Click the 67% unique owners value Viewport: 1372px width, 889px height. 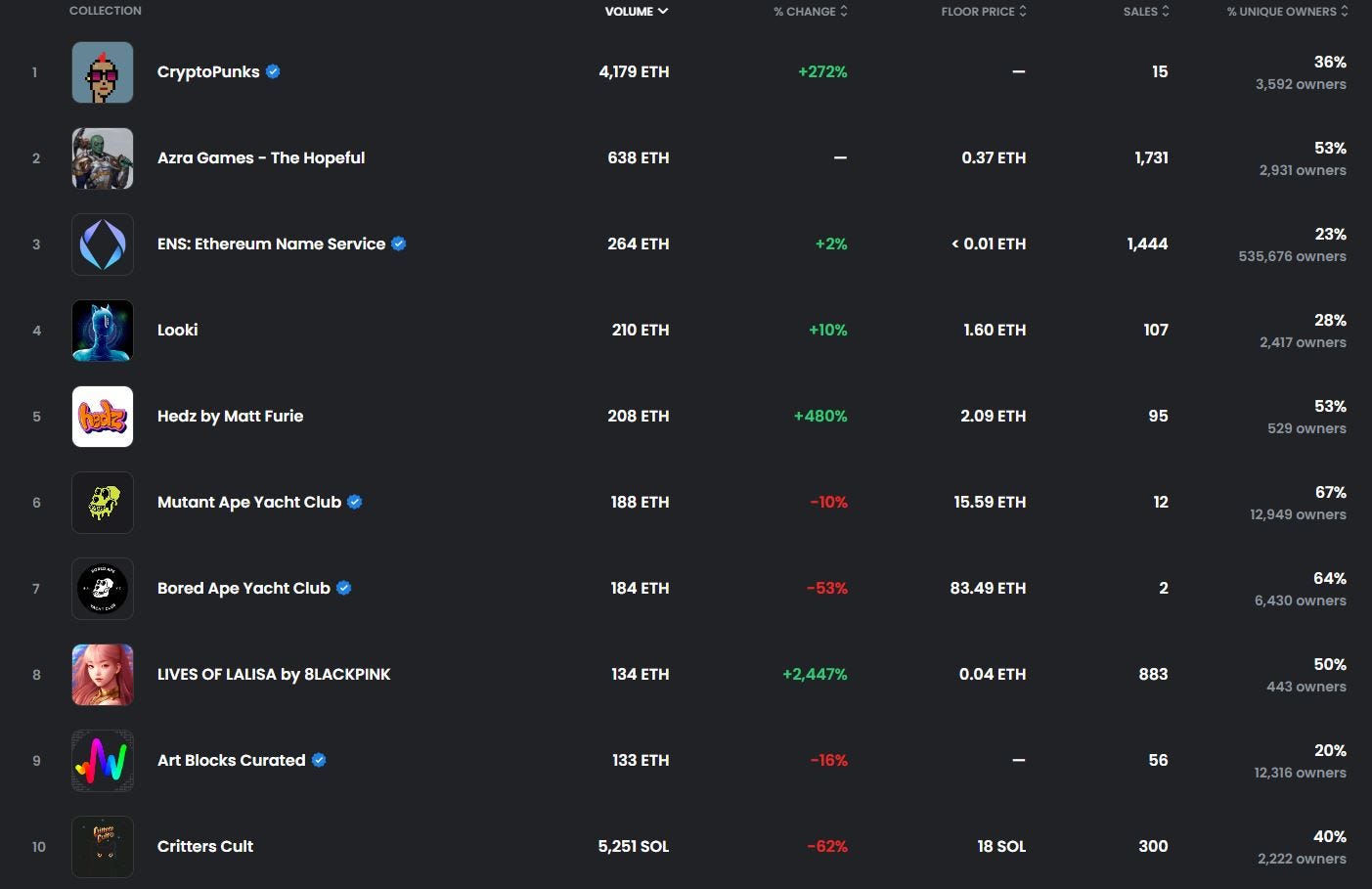pyautogui.click(x=1331, y=492)
